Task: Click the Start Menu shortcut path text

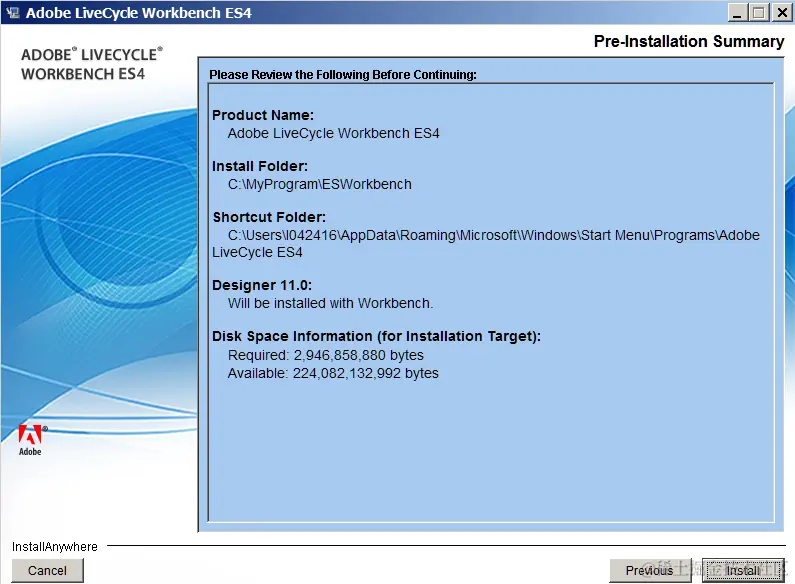Action: pyautogui.click(x=486, y=244)
